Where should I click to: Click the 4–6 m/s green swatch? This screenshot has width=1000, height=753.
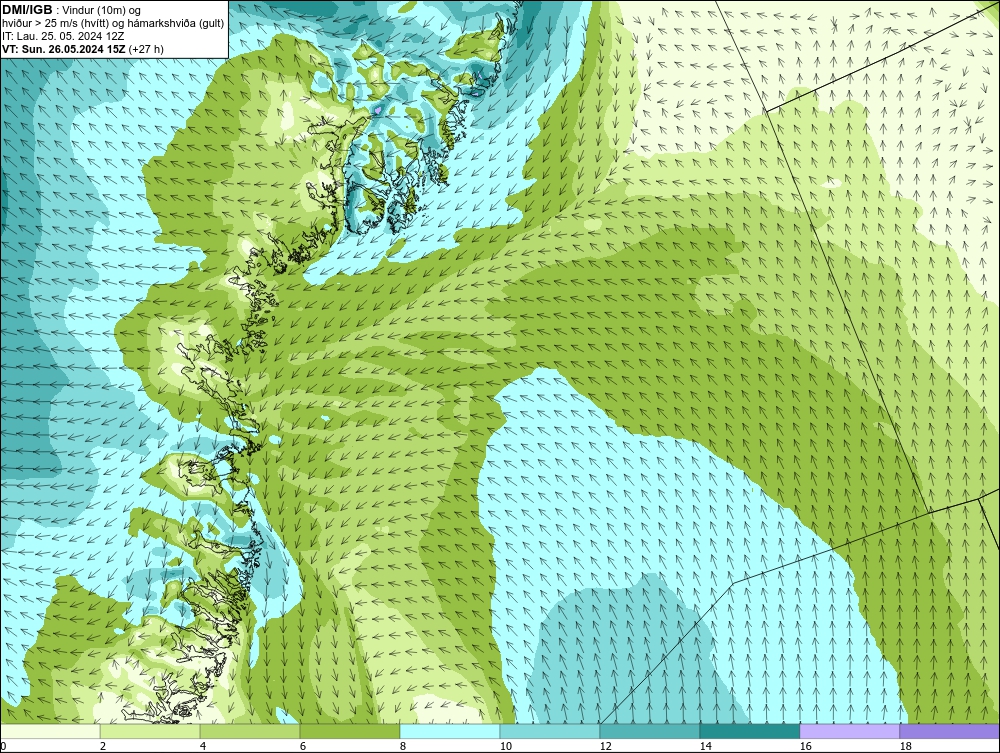click(250, 731)
